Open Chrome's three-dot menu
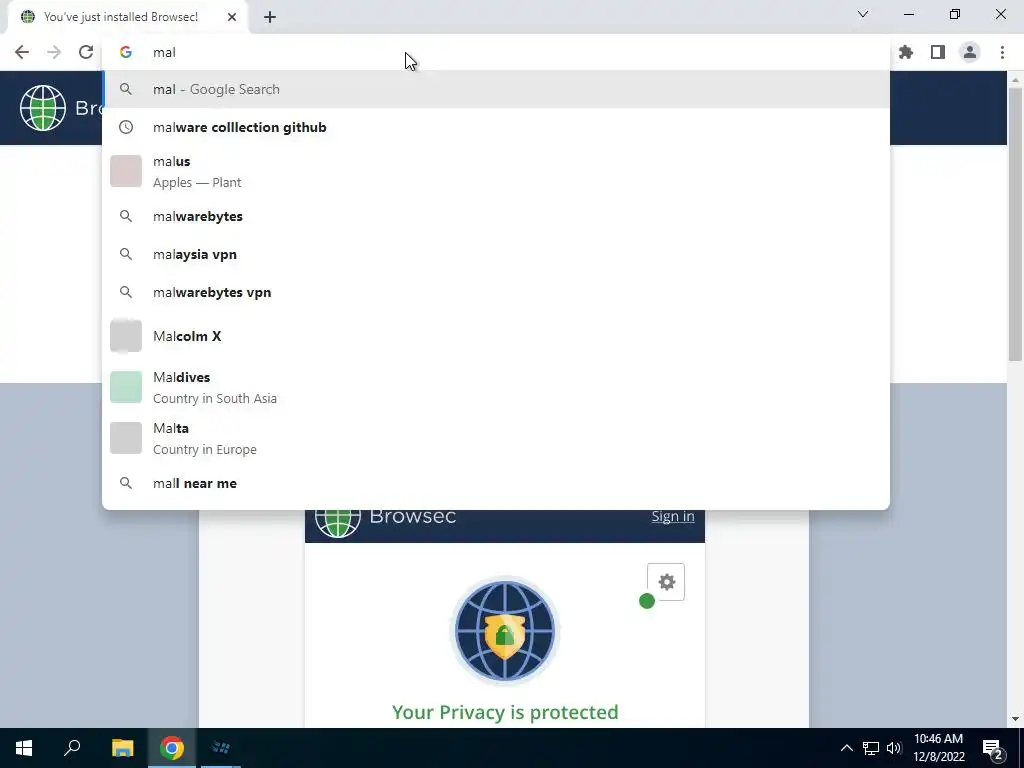 click(1002, 52)
